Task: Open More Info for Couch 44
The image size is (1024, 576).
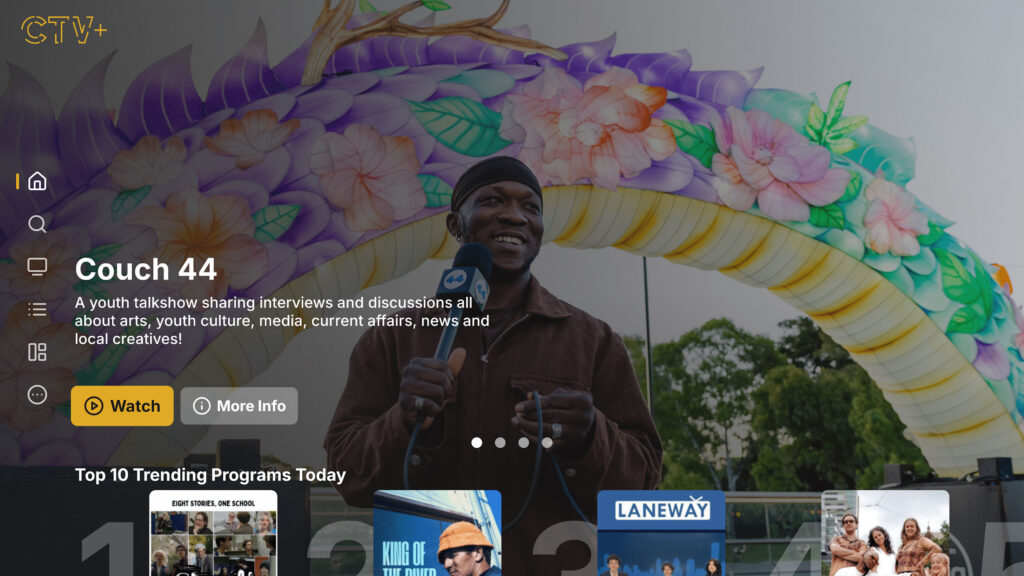Action: pos(239,406)
